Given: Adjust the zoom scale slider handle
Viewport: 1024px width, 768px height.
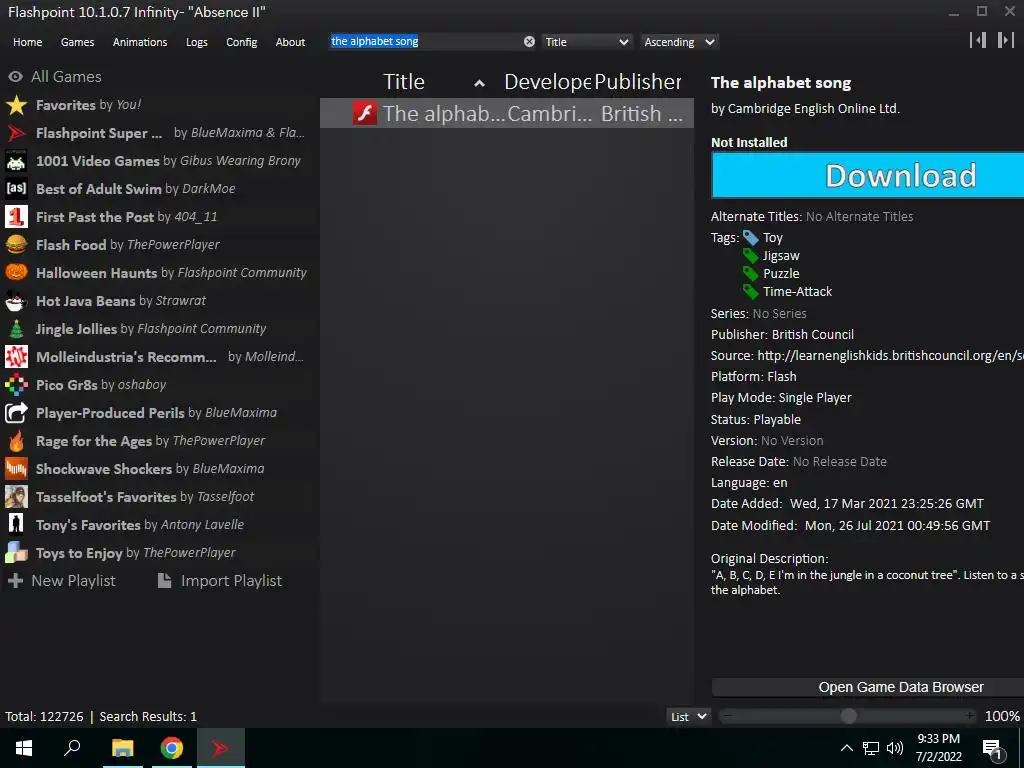Looking at the screenshot, I should point(848,716).
